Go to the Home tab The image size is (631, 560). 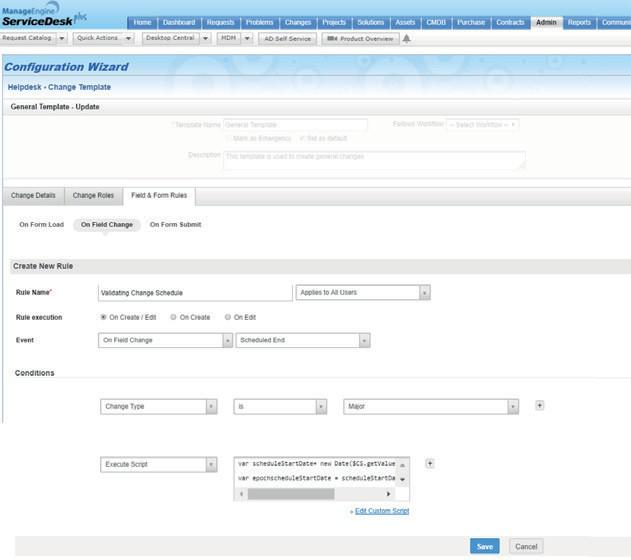point(142,23)
